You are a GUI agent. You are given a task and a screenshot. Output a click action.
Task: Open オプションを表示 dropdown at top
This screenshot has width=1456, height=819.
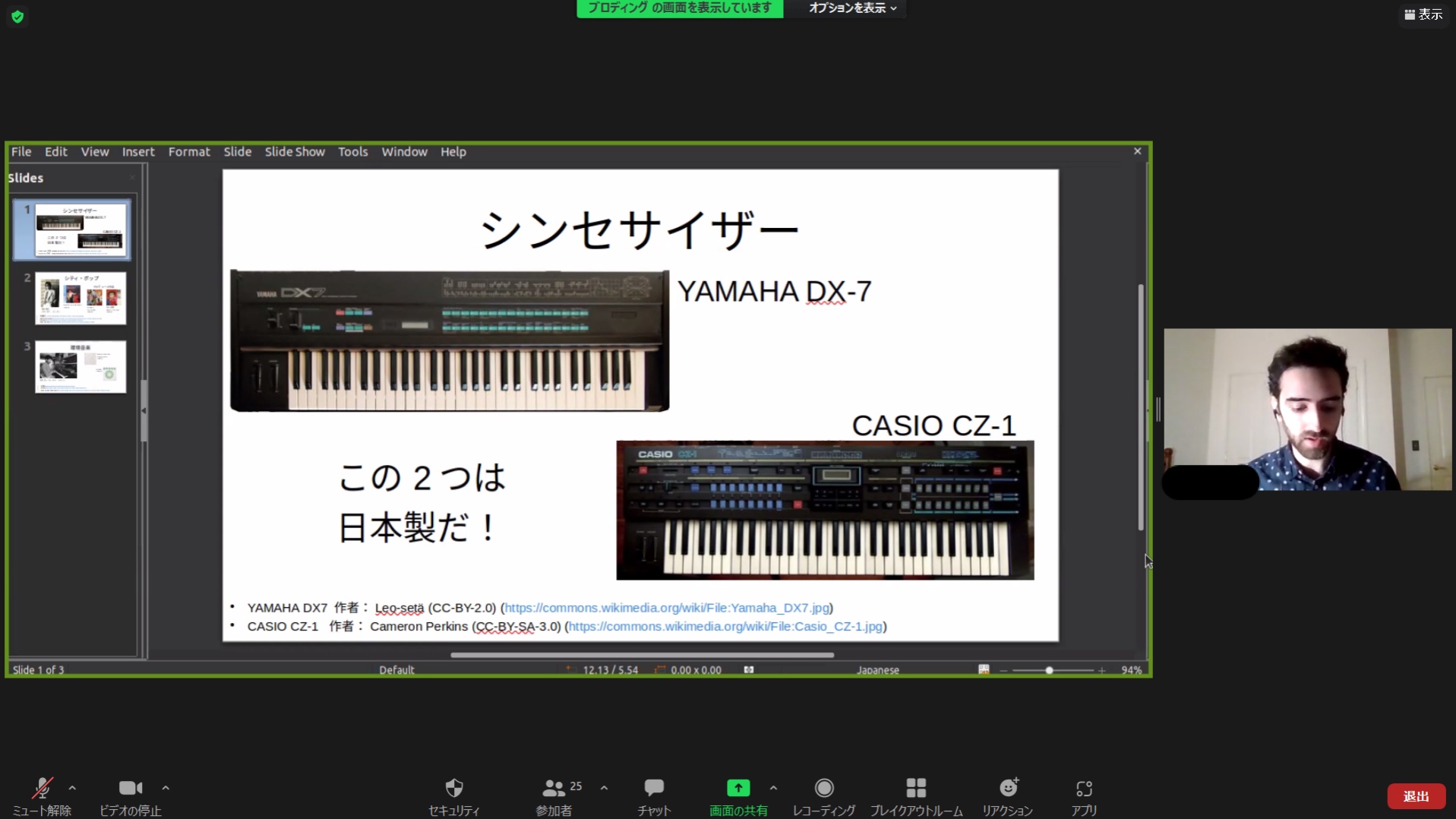pos(852,8)
